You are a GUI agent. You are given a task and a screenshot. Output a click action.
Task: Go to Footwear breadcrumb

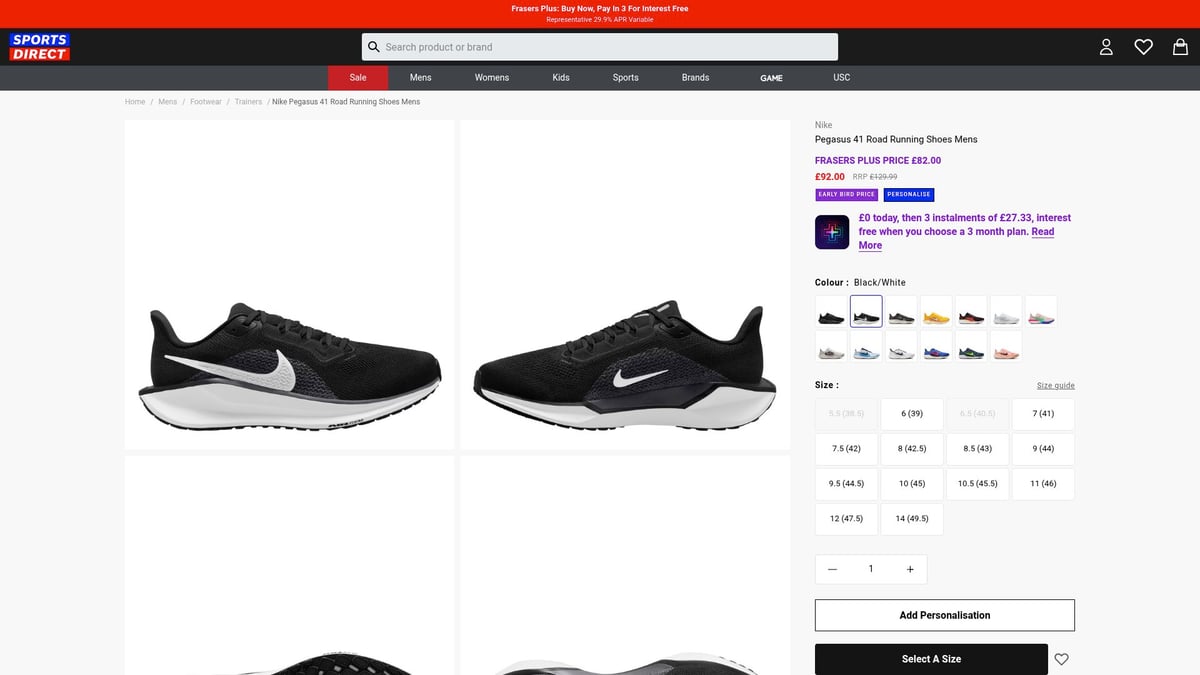206,102
